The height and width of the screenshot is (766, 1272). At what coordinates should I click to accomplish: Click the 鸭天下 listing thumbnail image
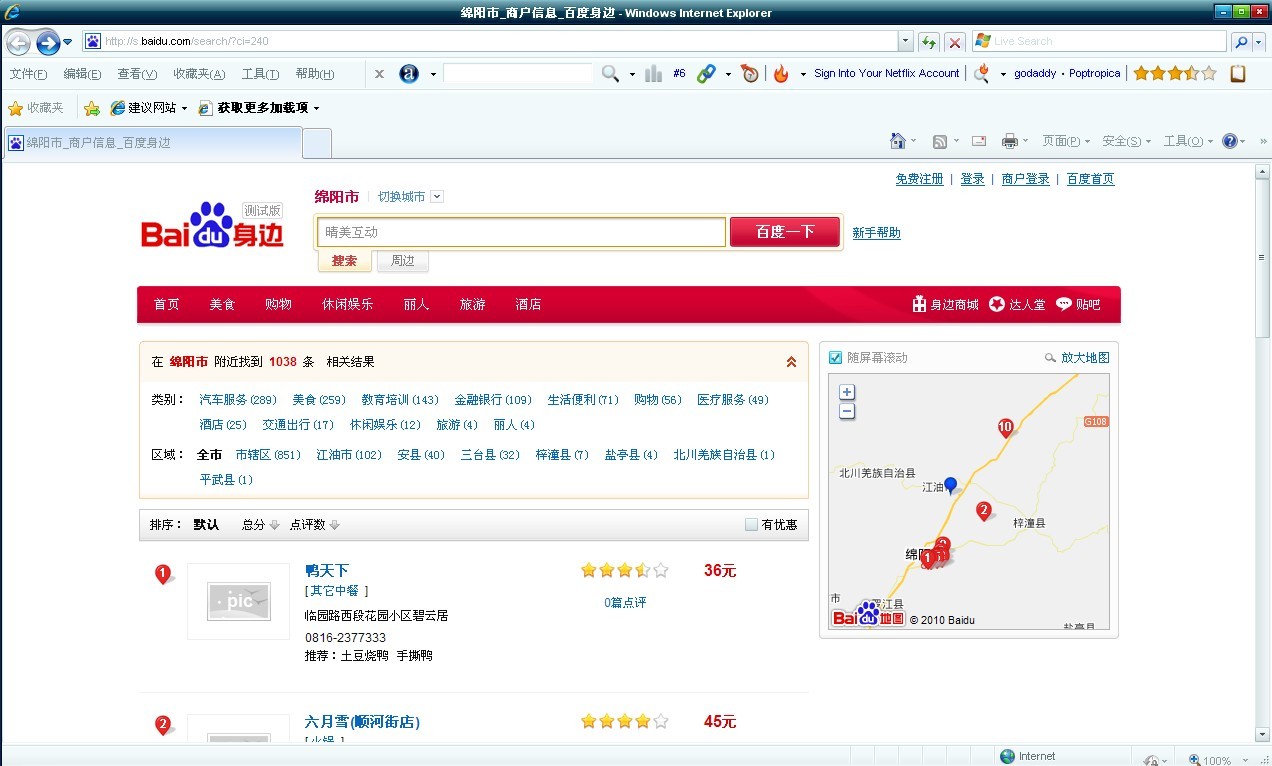tap(238, 602)
